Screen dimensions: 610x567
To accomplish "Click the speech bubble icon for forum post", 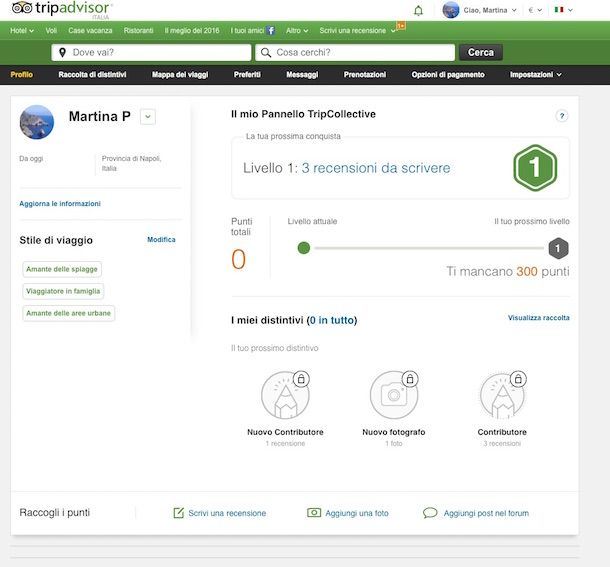I will tap(430, 513).
